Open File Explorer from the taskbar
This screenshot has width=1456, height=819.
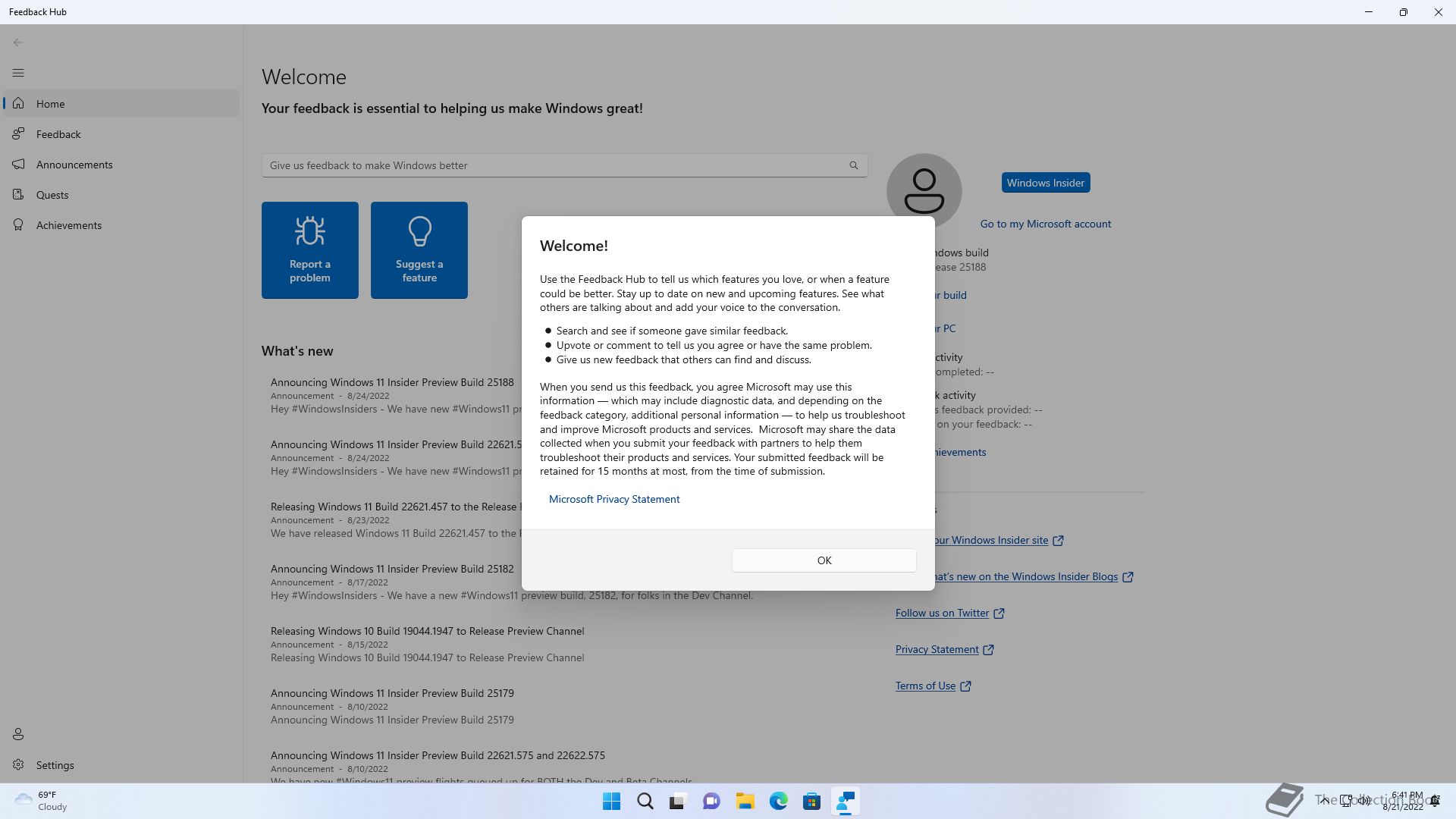(x=745, y=802)
